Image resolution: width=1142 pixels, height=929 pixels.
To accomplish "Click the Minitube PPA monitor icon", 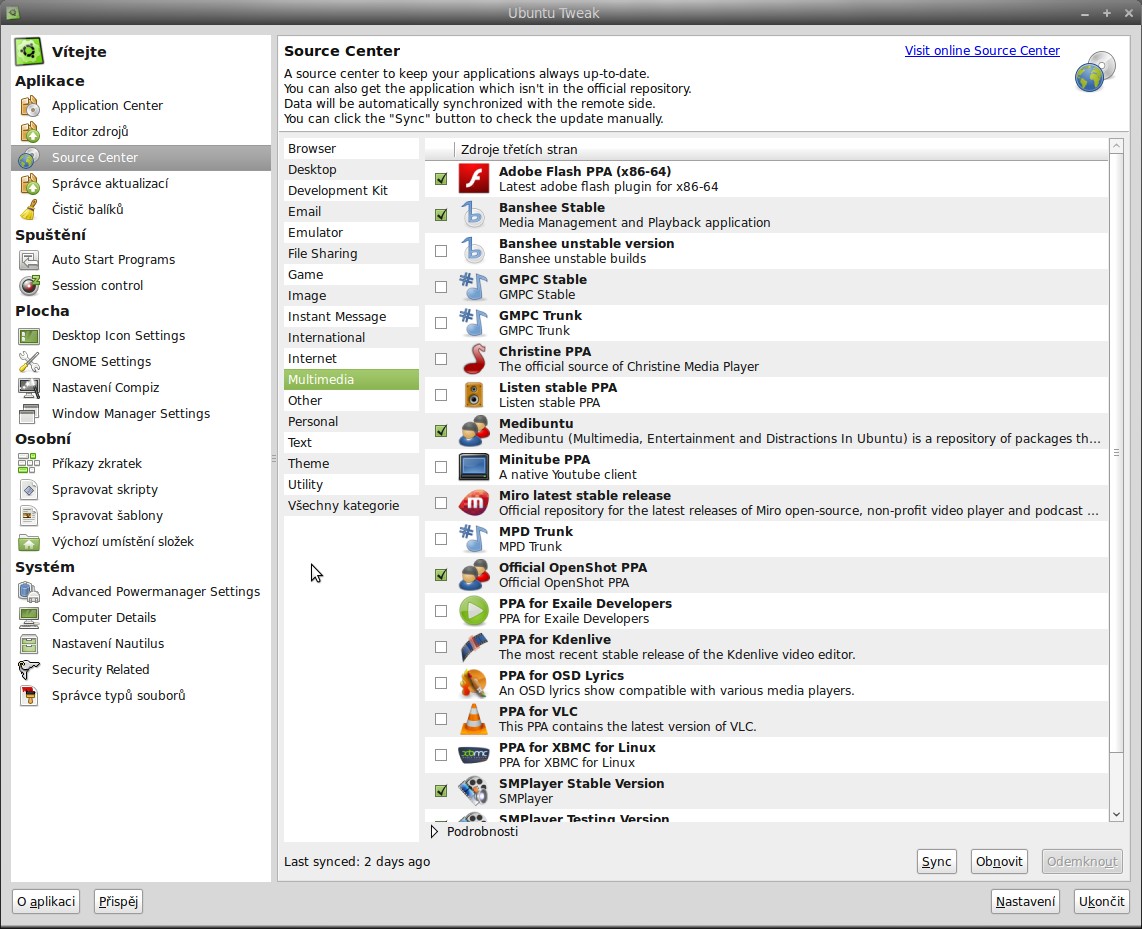I will 473,467.
